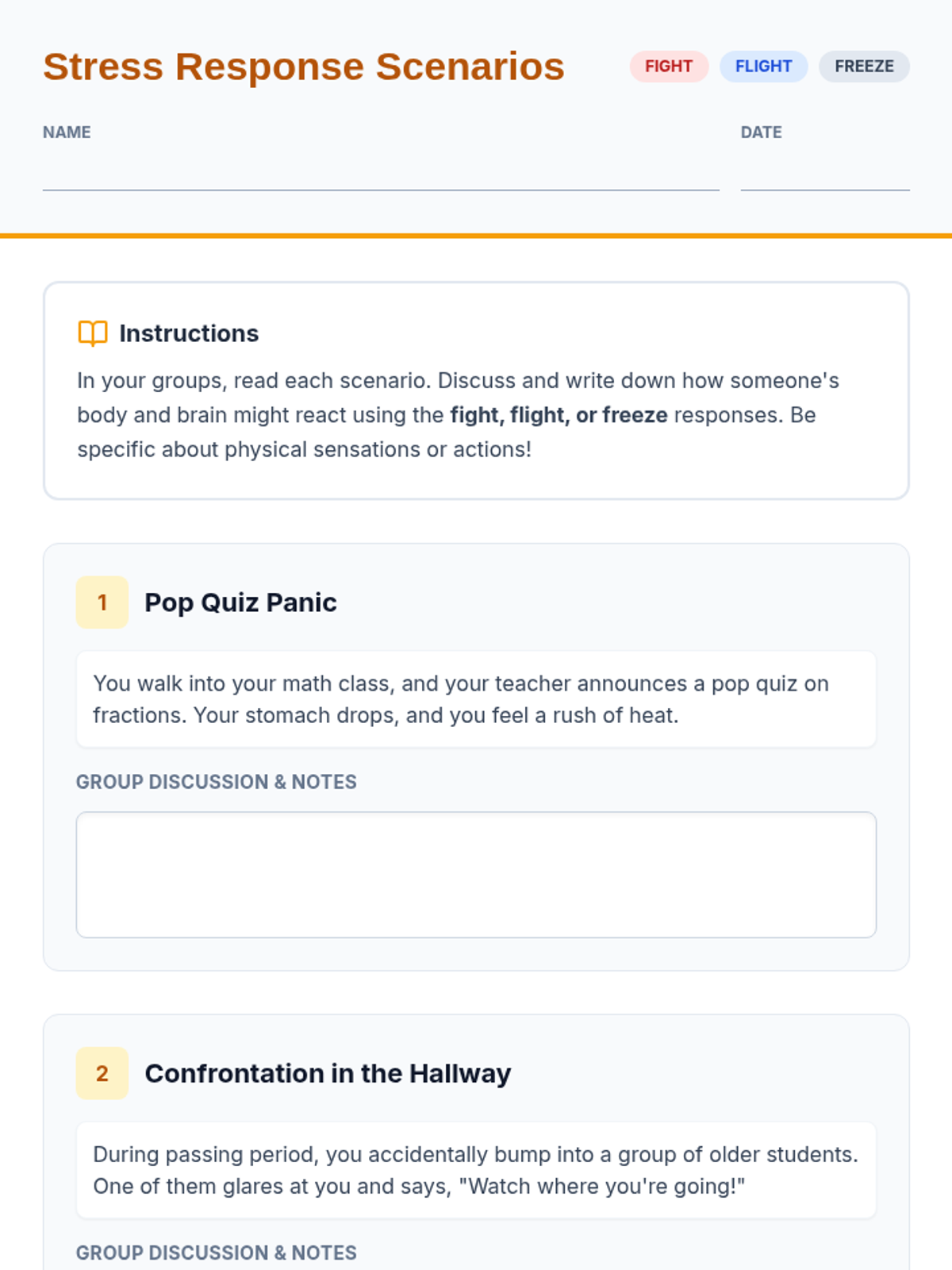Click the Name input line
The width and height of the screenshot is (952, 1270).
[x=381, y=175]
